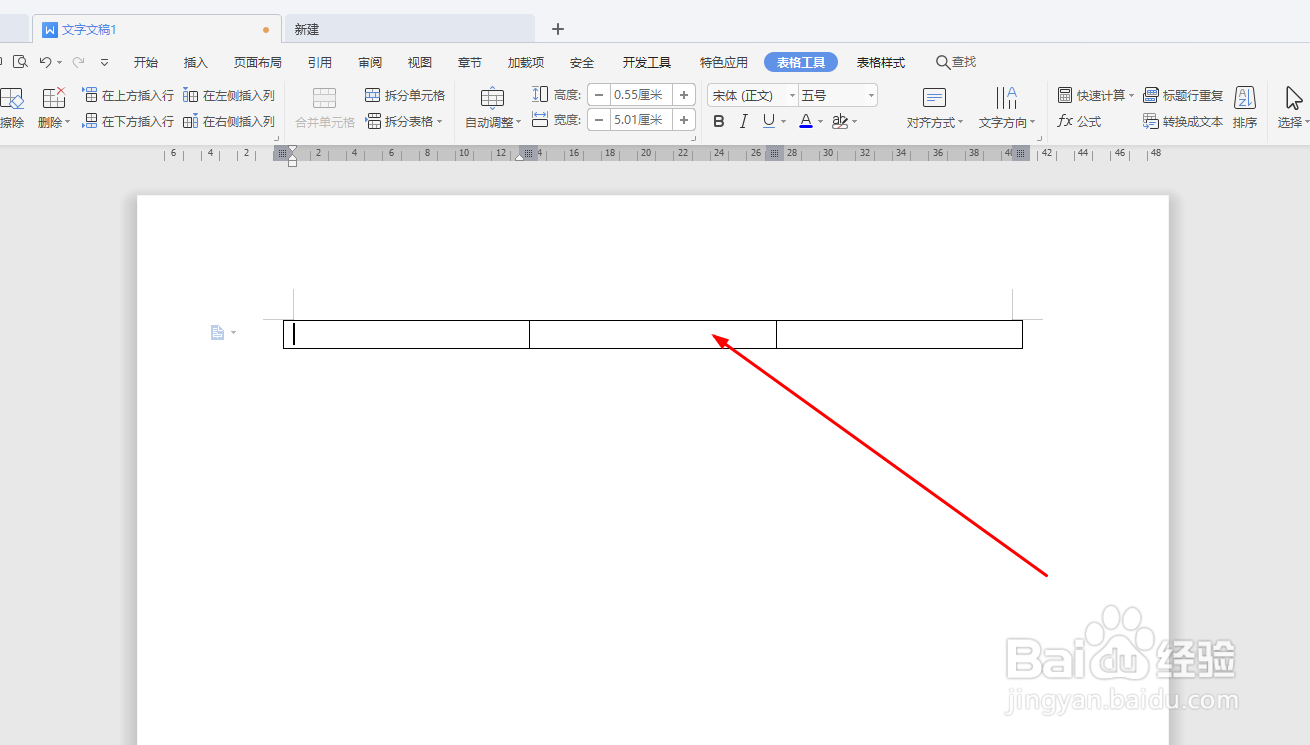
Task: Open the Select (选择) tool menu
Action: pyautogui.click(x=1294, y=108)
